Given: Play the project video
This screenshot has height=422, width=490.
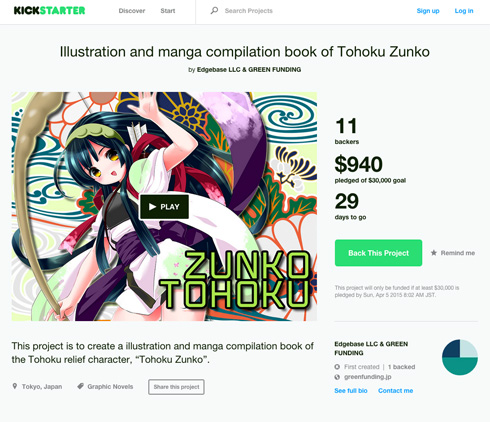Looking at the screenshot, I should pos(164,207).
